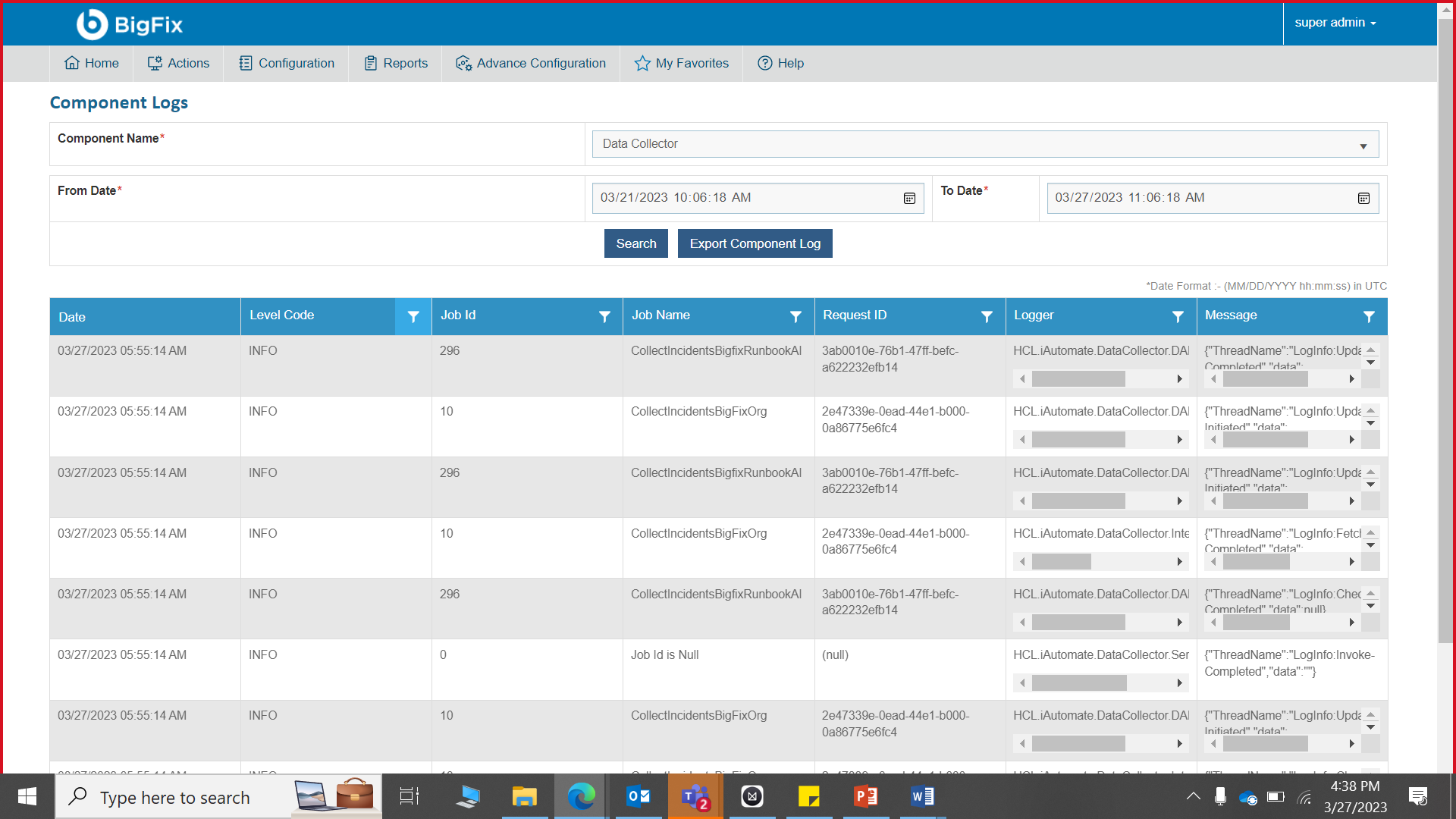Open the Job Name column filter
1456x819 pixels.
click(x=795, y=317)
